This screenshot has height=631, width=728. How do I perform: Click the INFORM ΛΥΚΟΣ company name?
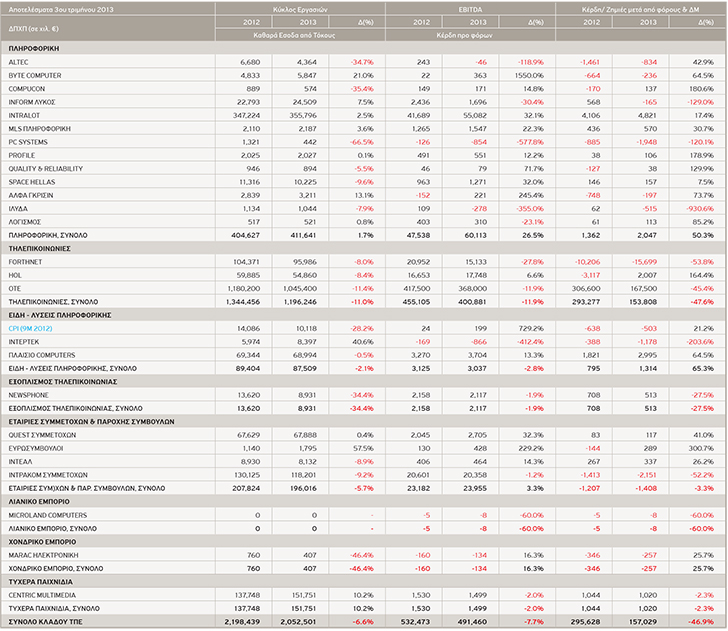(32, 102)
